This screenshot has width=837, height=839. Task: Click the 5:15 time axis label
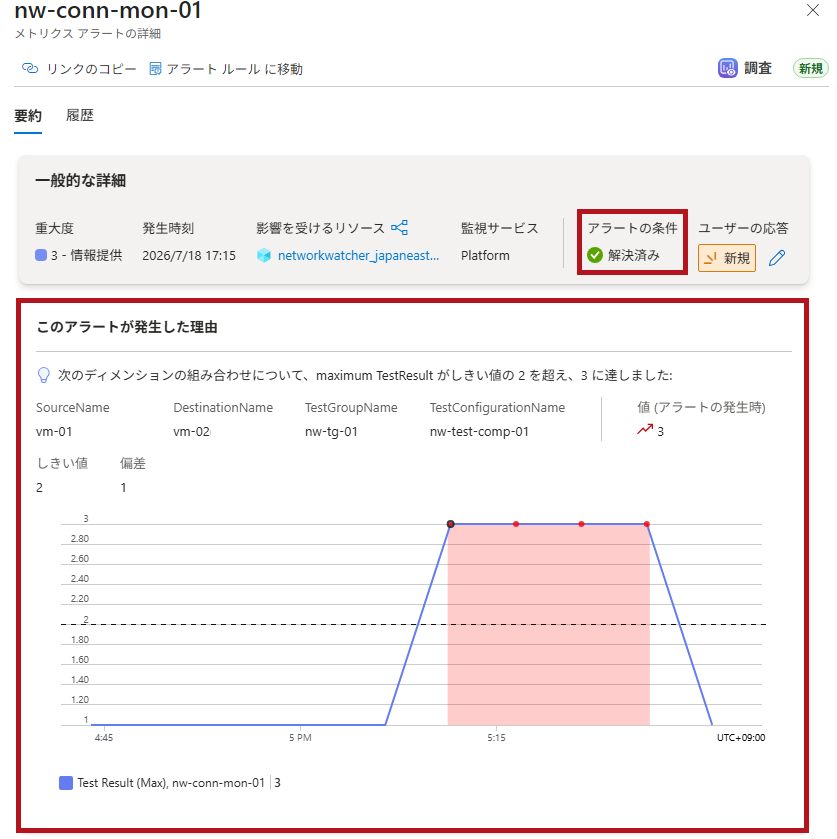(496, 737)
